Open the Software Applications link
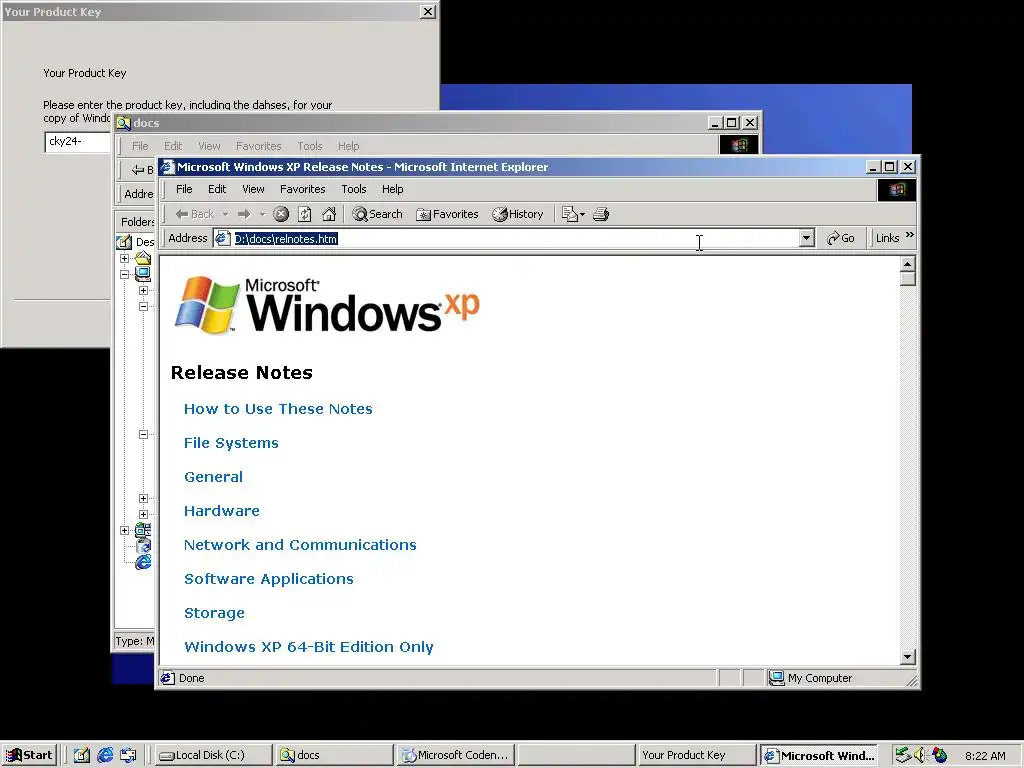1024x768 pixels. point(269,579)
